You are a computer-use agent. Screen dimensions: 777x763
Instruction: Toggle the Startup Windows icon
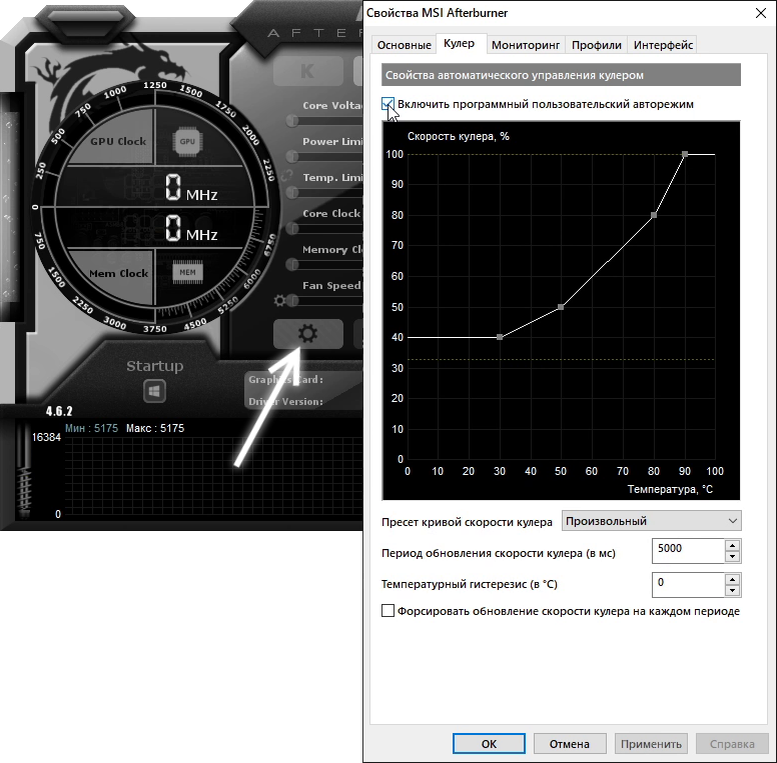[154, 391]
